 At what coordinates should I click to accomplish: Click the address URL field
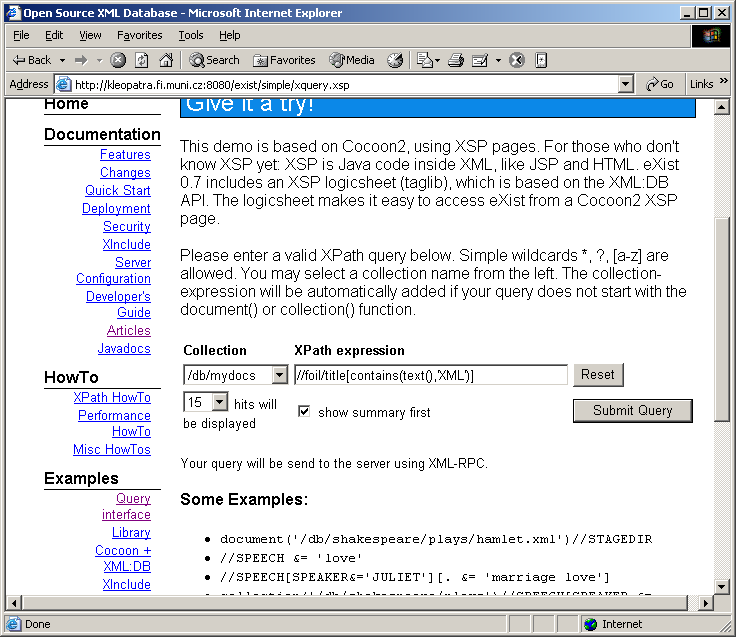344,84
